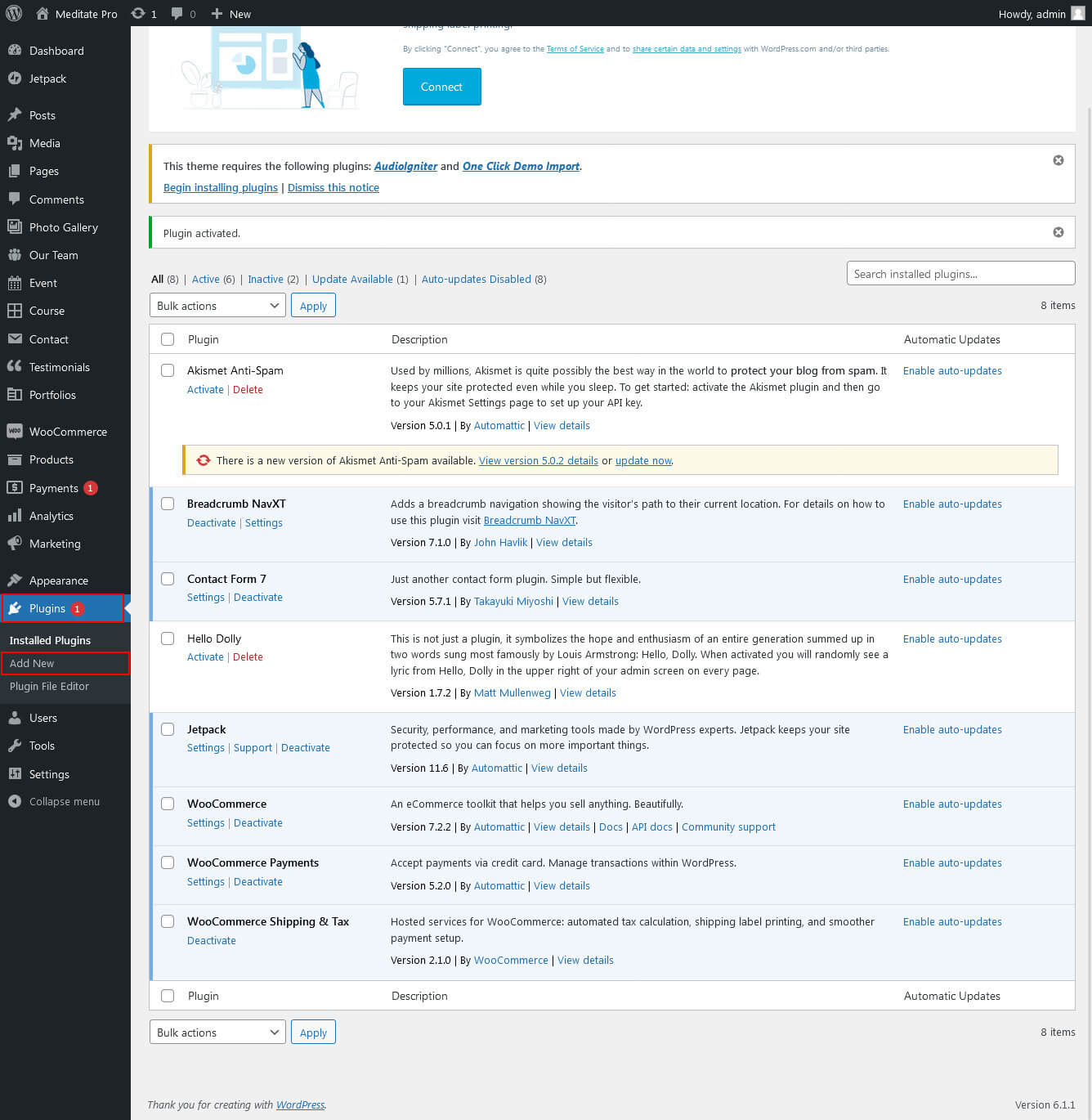Image resolution: width=1092 pixels, height=1120 pixels.
Task: Click the Event calendar icon
Action: tap(15, 283)
